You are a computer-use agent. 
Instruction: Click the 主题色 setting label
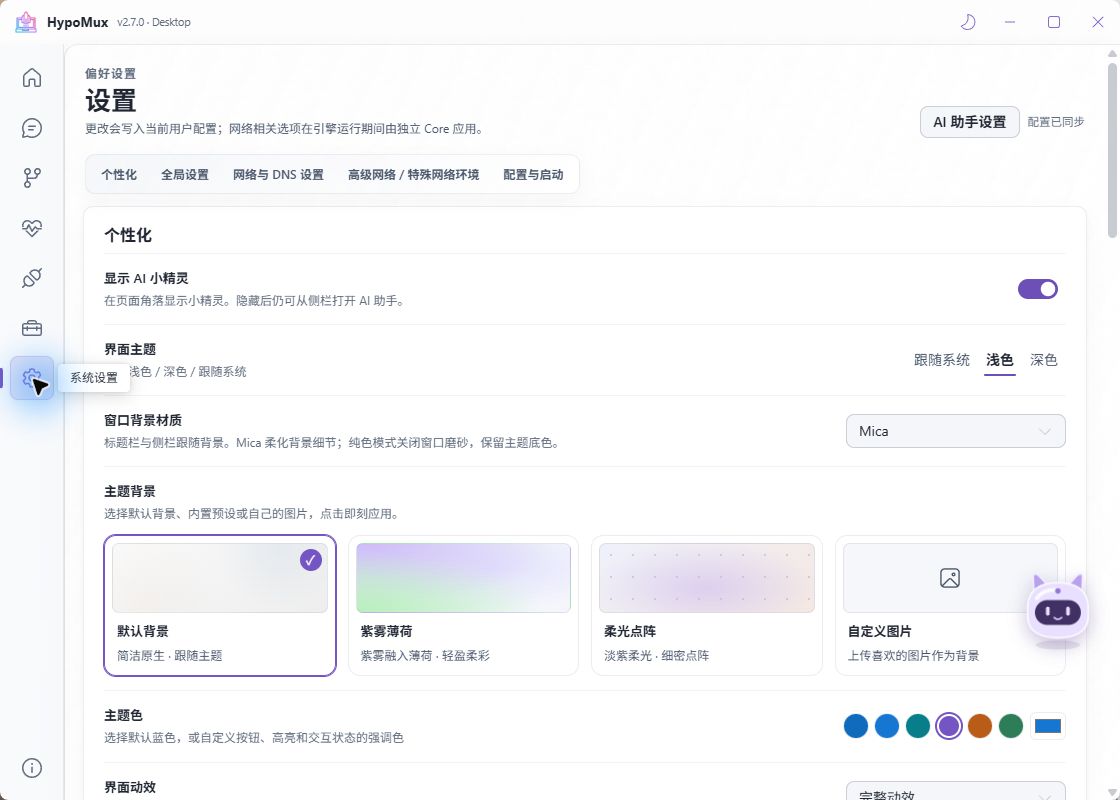(124, 715)
